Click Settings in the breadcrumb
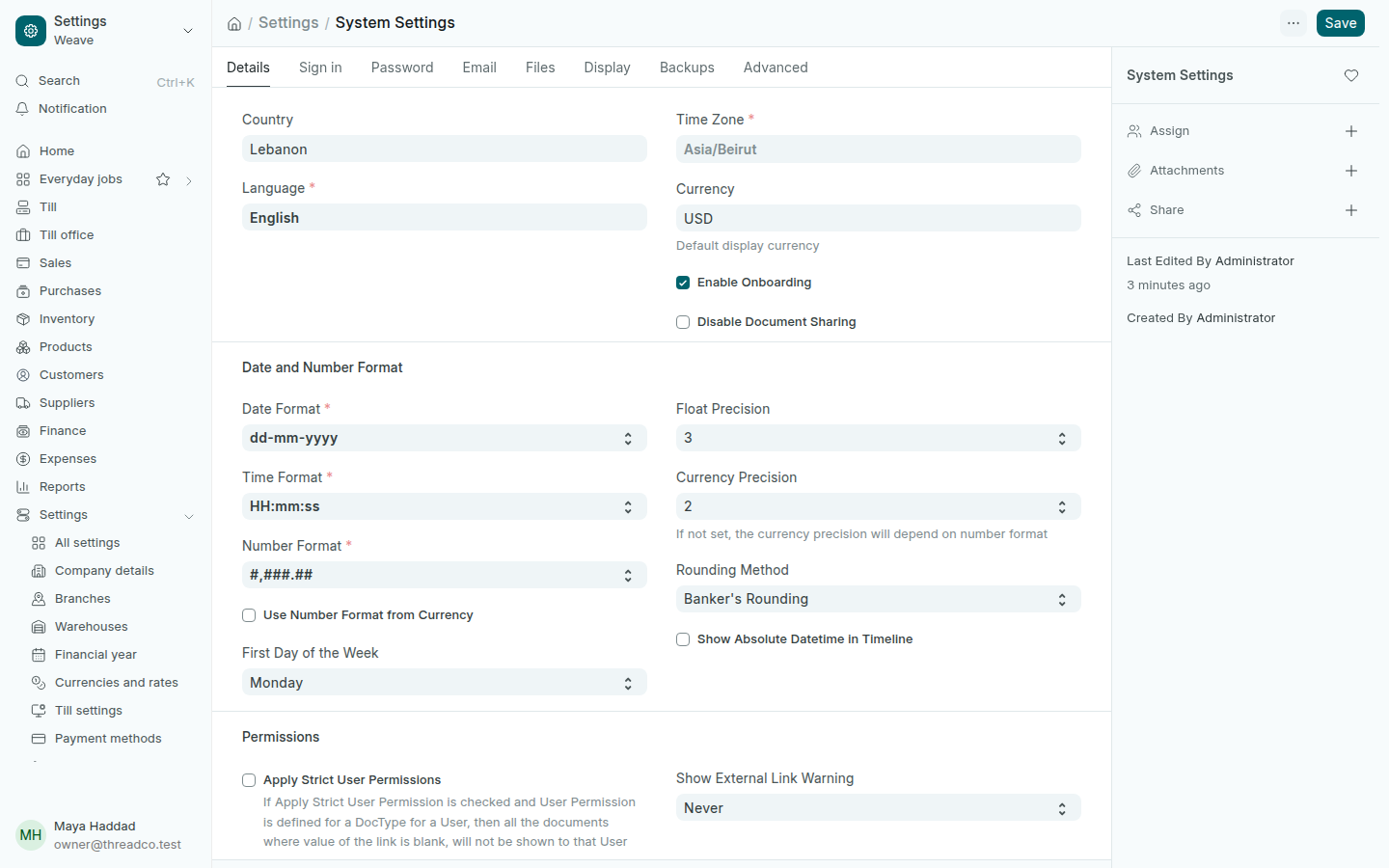Image resolution: width=1389 pixels, height=868 pixels. (288, 23)
